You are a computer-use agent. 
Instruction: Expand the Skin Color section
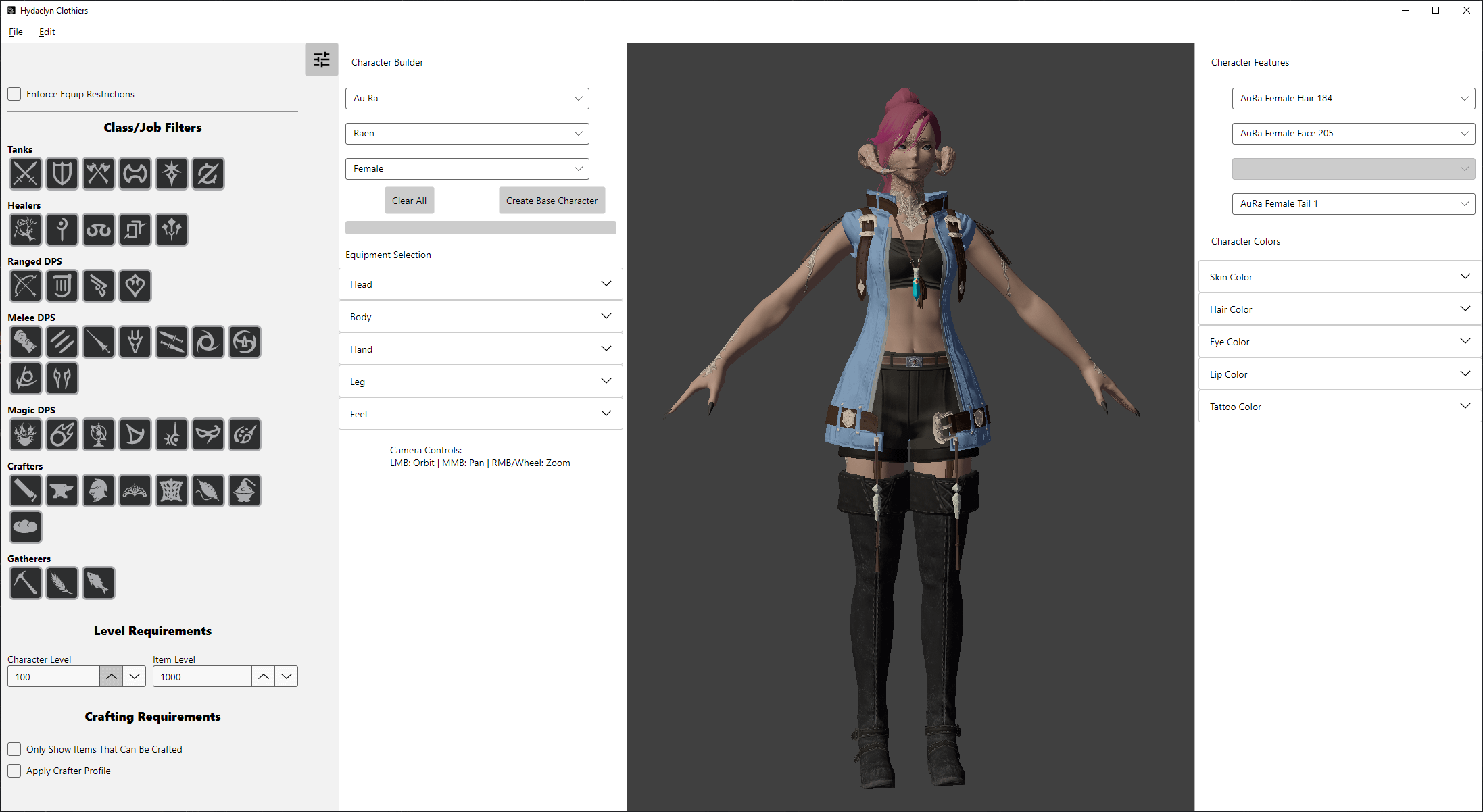(x=1340, y=277)
